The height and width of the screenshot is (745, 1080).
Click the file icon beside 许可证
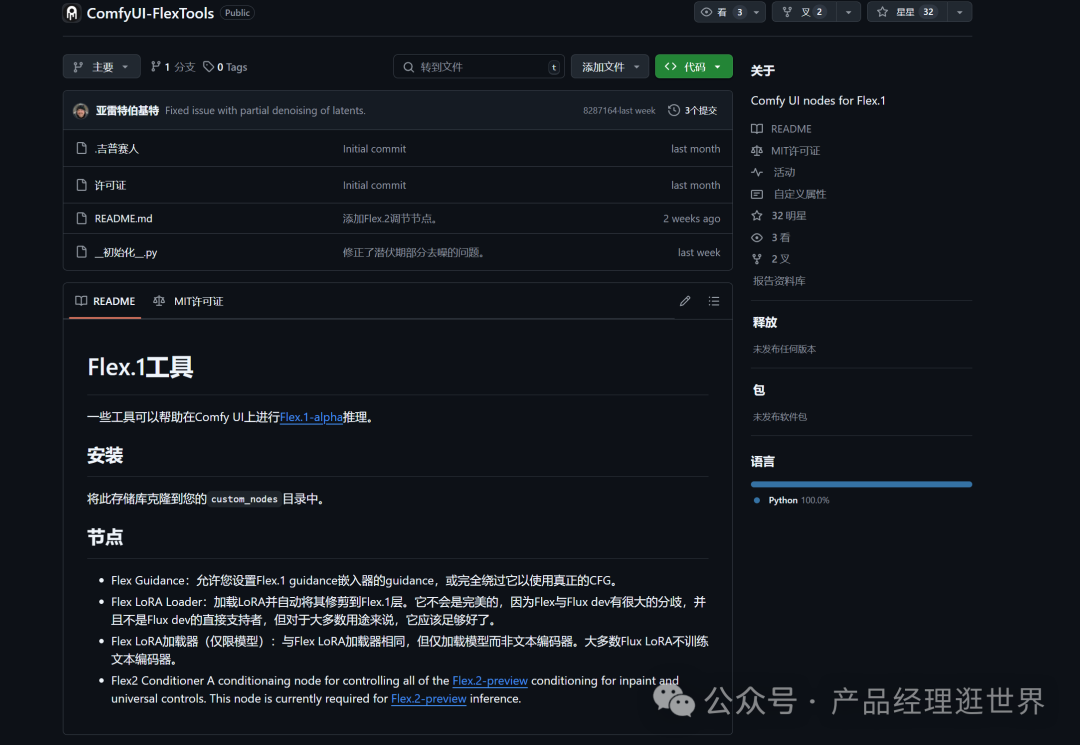pyautogui.click(x=81, y=185)
